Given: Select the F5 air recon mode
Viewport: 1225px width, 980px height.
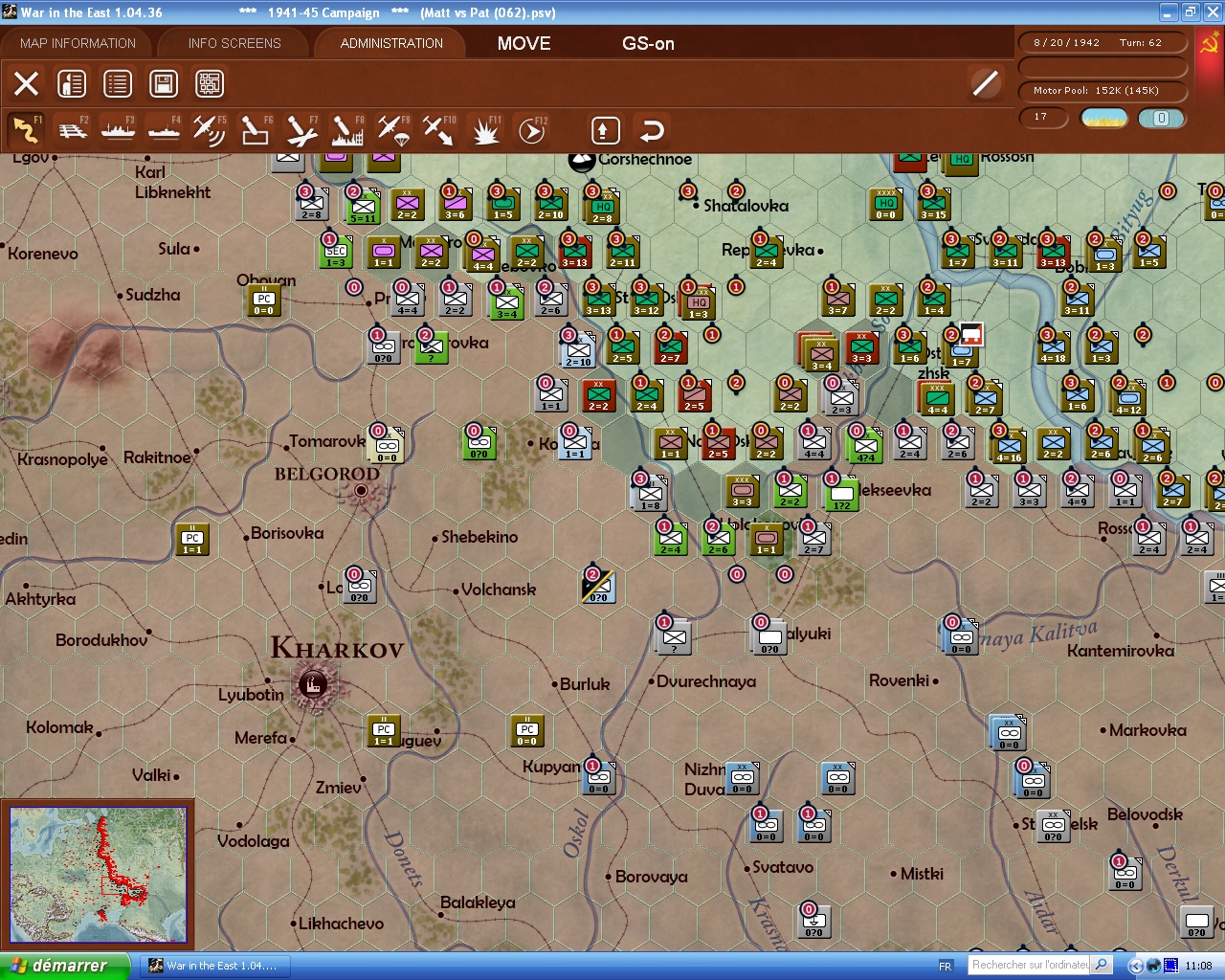Looking at the screenshot, I should pos(210,130).
